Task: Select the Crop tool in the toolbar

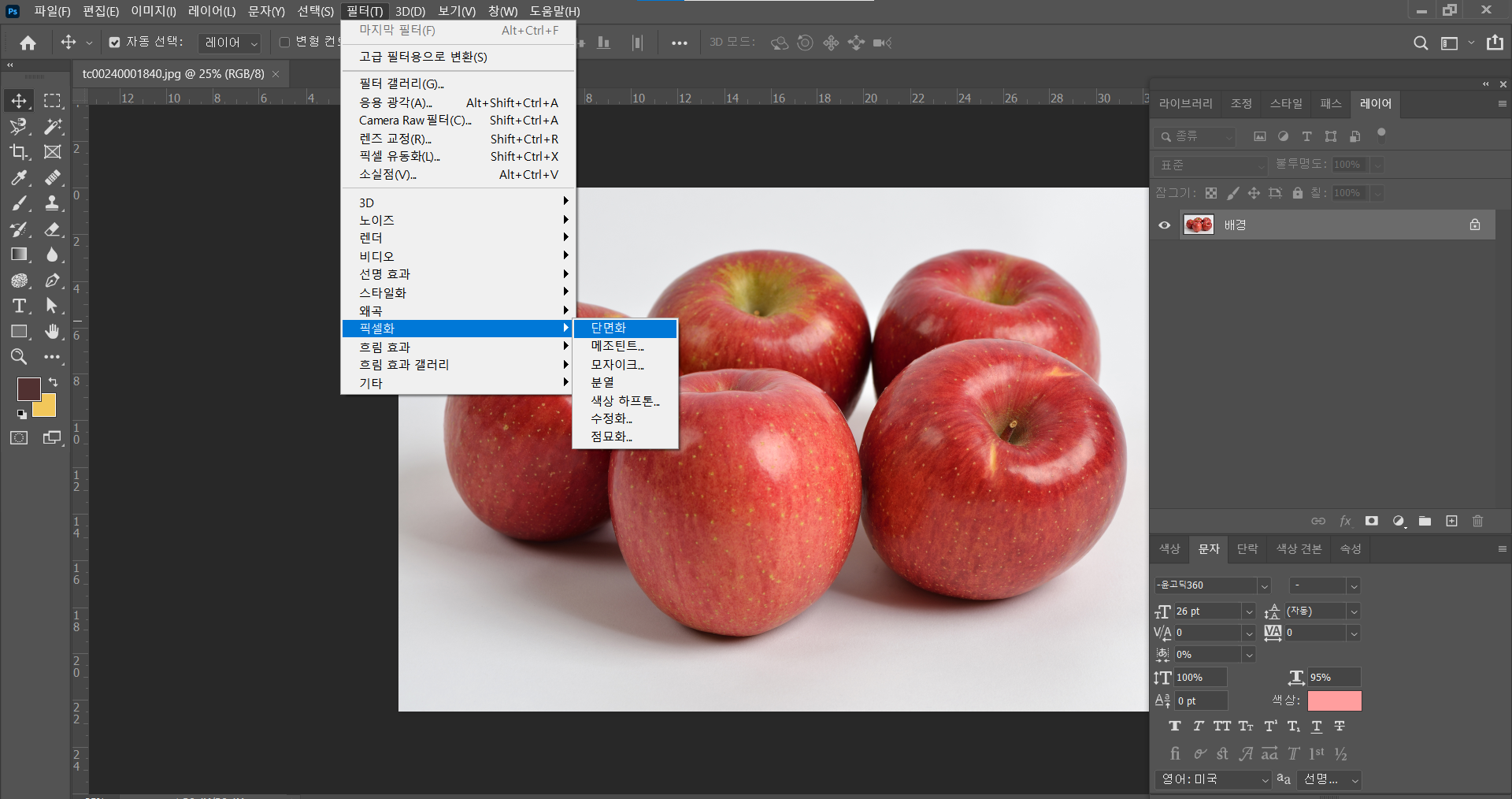Action: coord(19,152)
